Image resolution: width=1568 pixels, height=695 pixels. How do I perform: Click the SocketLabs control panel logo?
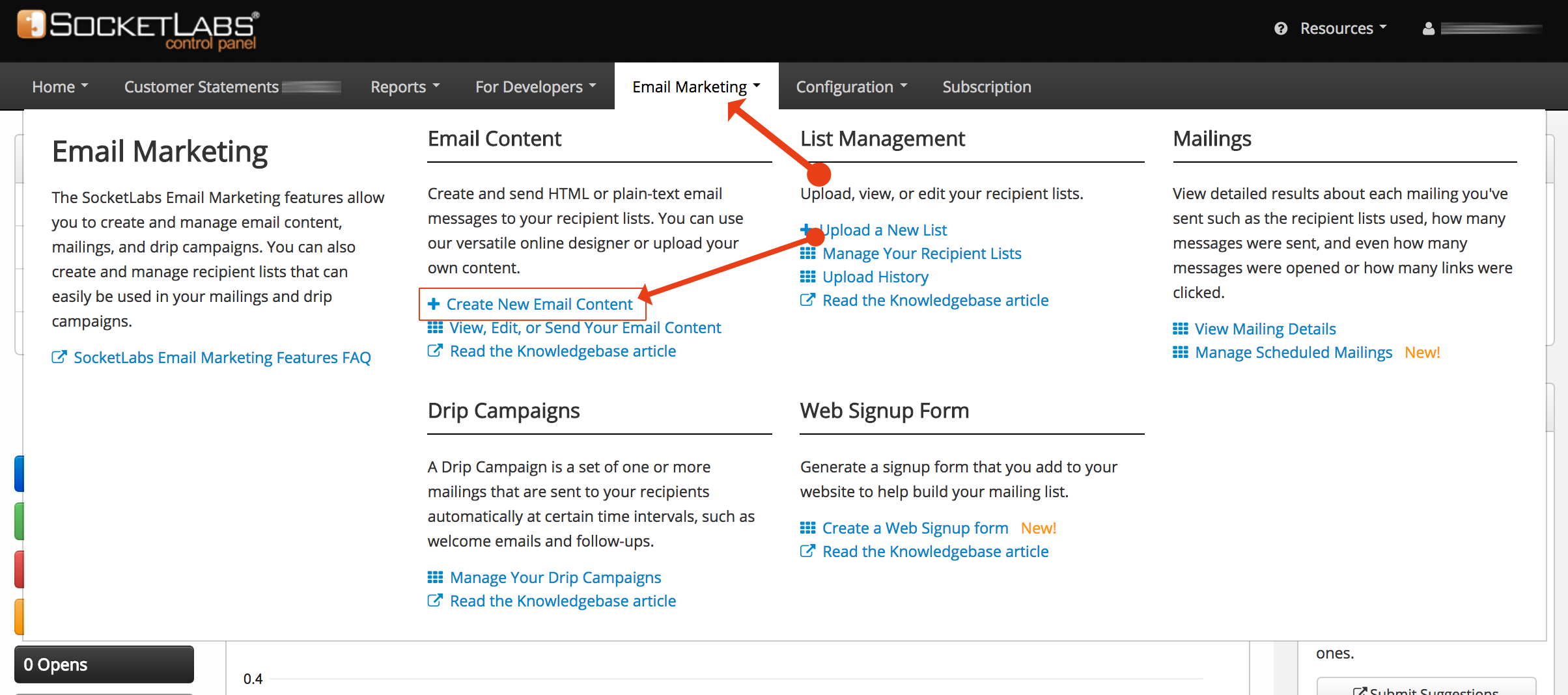tap(138, 30)
